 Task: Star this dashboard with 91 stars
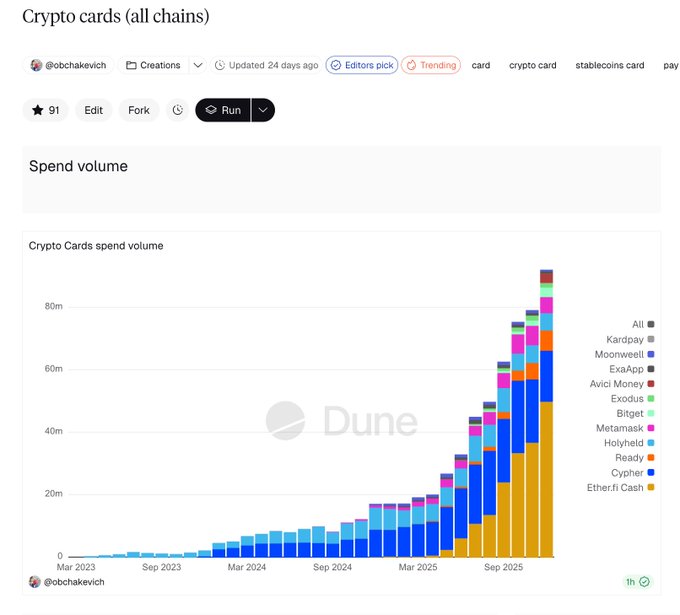tap(45, 110)
